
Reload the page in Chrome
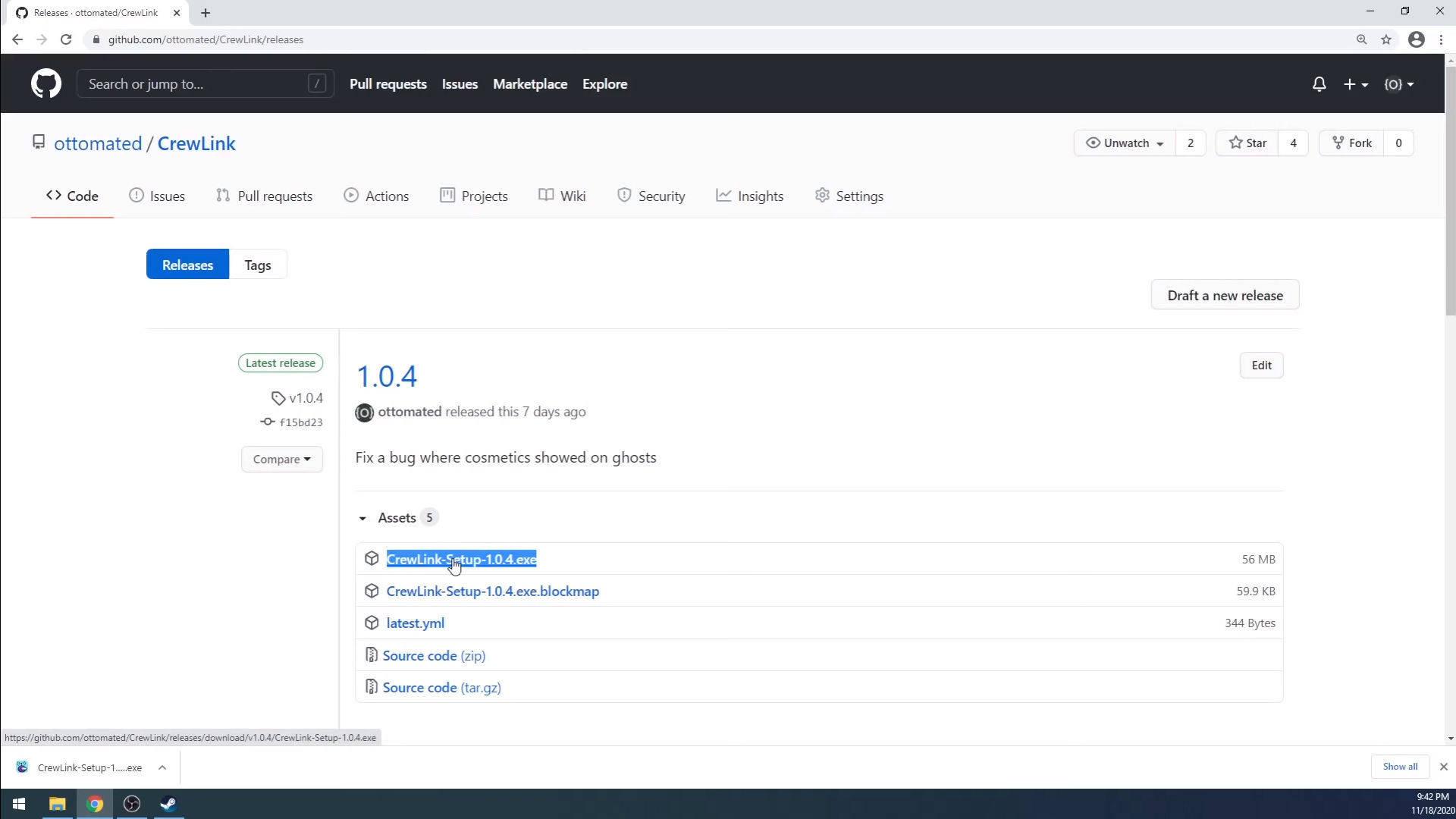tap(66, 39)
